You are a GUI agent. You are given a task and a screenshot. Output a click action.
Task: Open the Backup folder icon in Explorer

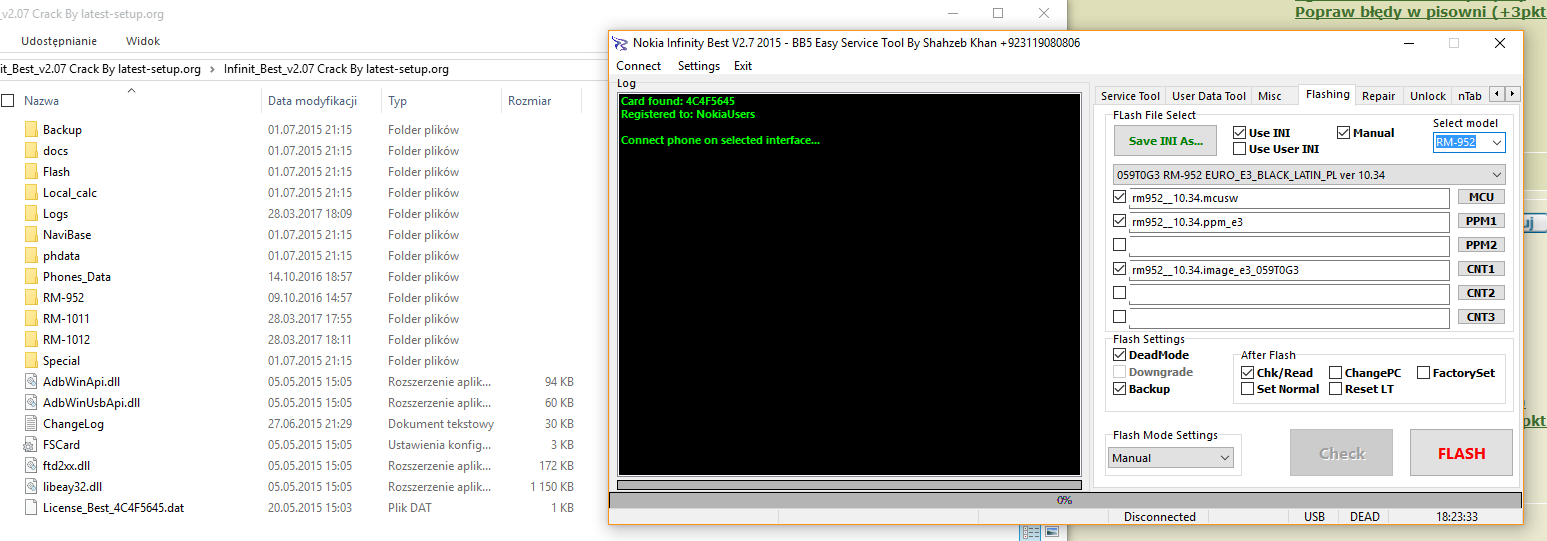tap(31, 129)
